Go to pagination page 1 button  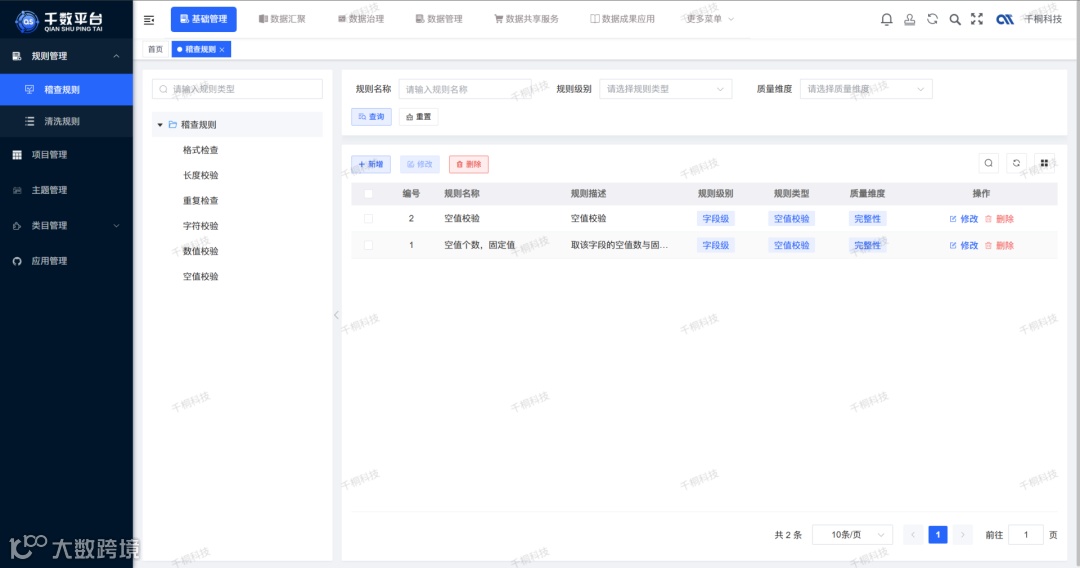point(937,535)
